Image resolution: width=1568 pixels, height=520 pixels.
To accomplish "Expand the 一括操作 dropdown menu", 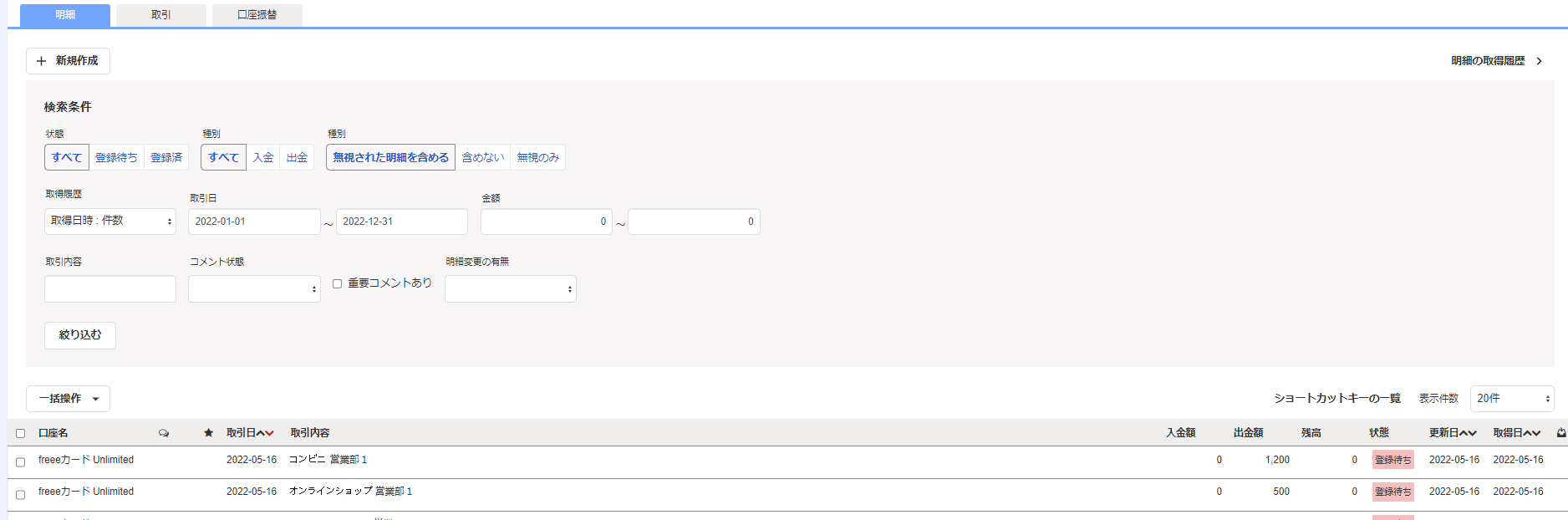I will click(x=68, y=399).
